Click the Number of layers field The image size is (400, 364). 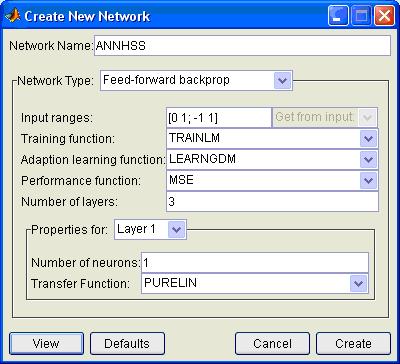272,202
